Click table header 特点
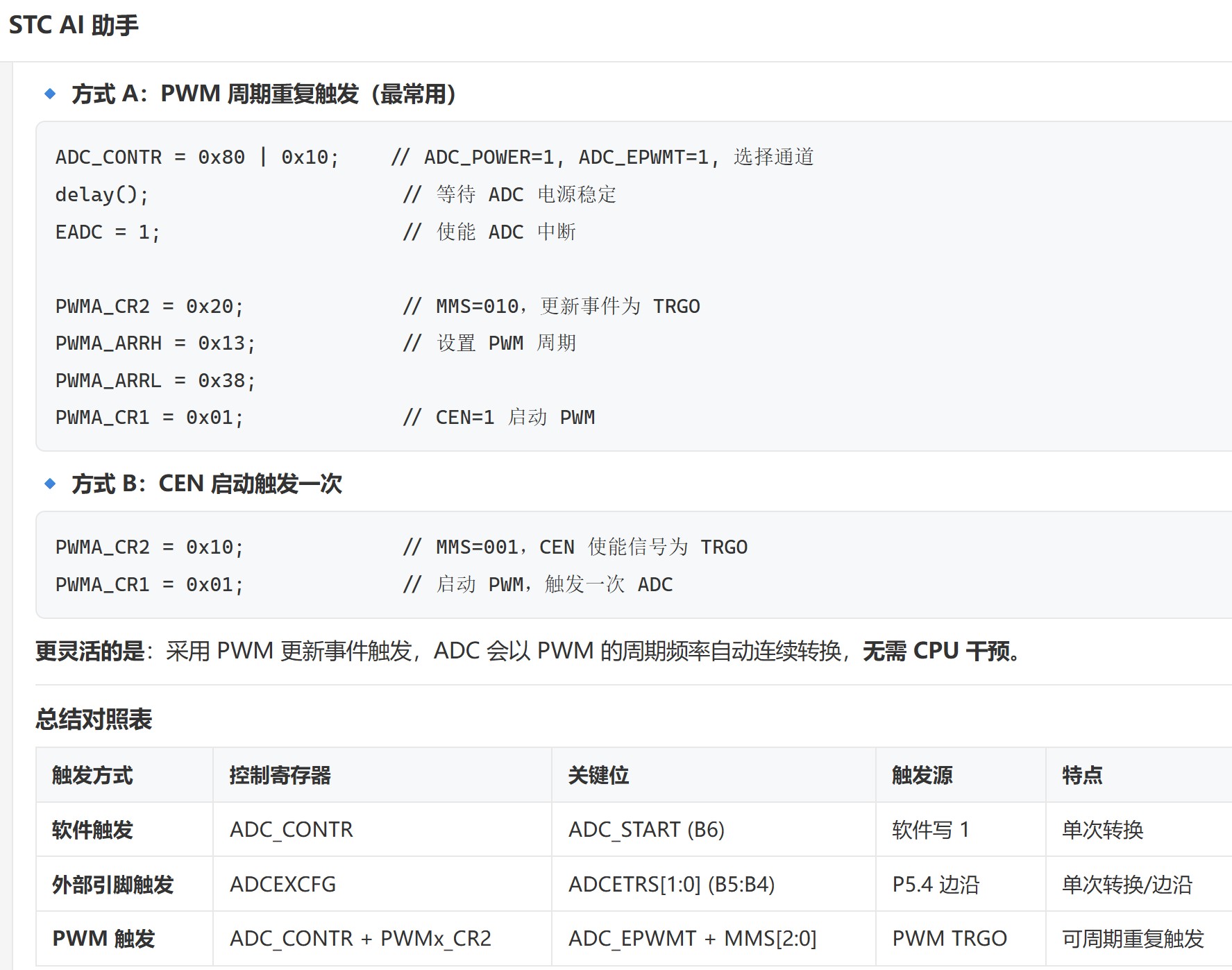1232x970 pixels. pyautogui.click(x=1082, y=775)
